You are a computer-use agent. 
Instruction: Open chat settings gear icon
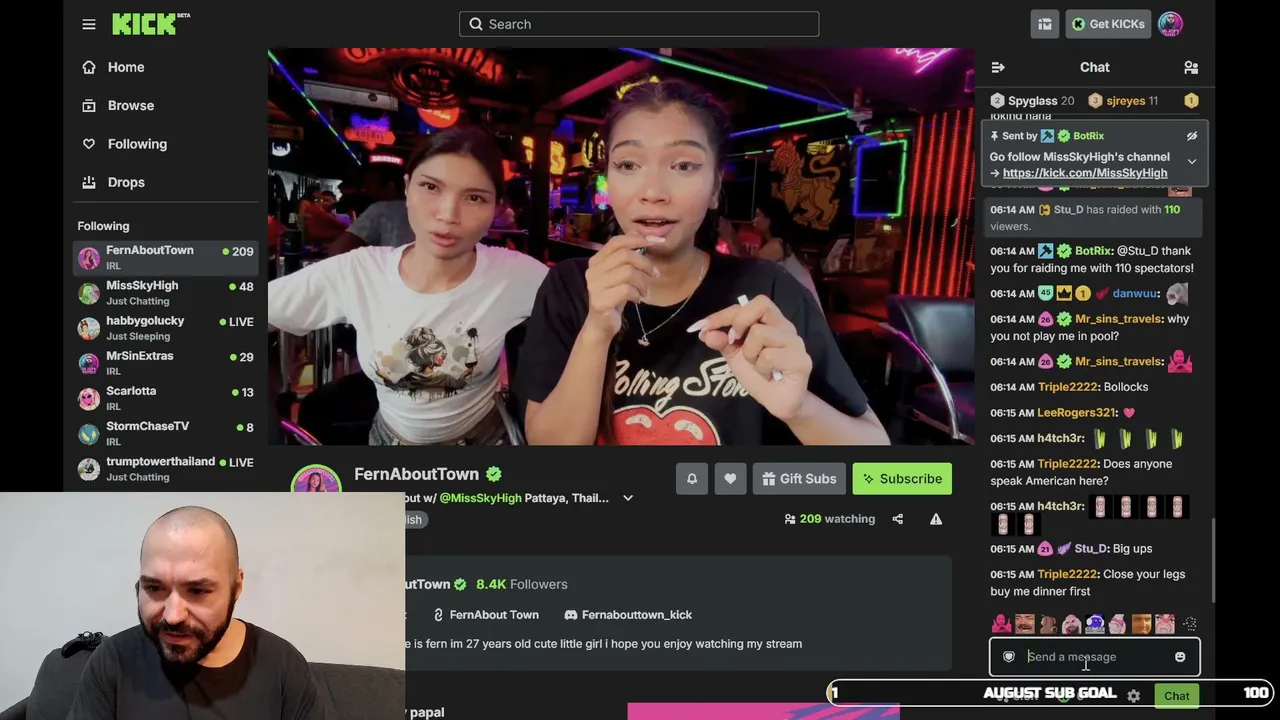(x=1133, y=696)
